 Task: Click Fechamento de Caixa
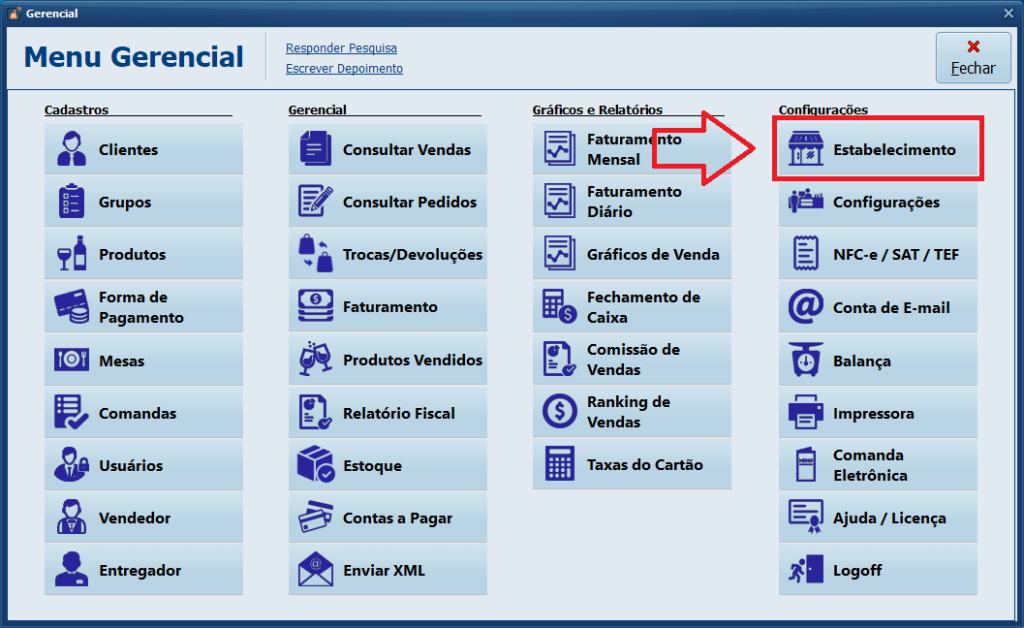632,306
